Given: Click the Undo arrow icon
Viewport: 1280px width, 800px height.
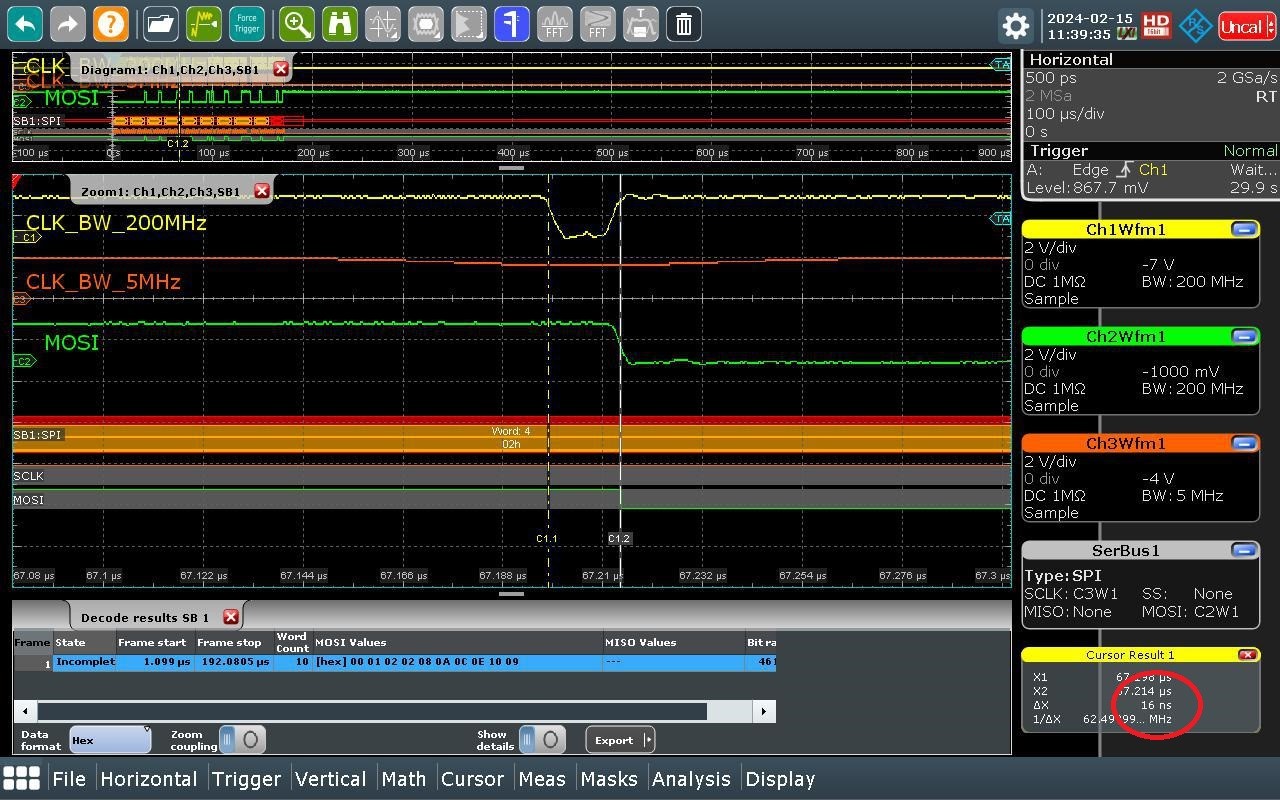Looking at the screenshot, I should 26,24.
